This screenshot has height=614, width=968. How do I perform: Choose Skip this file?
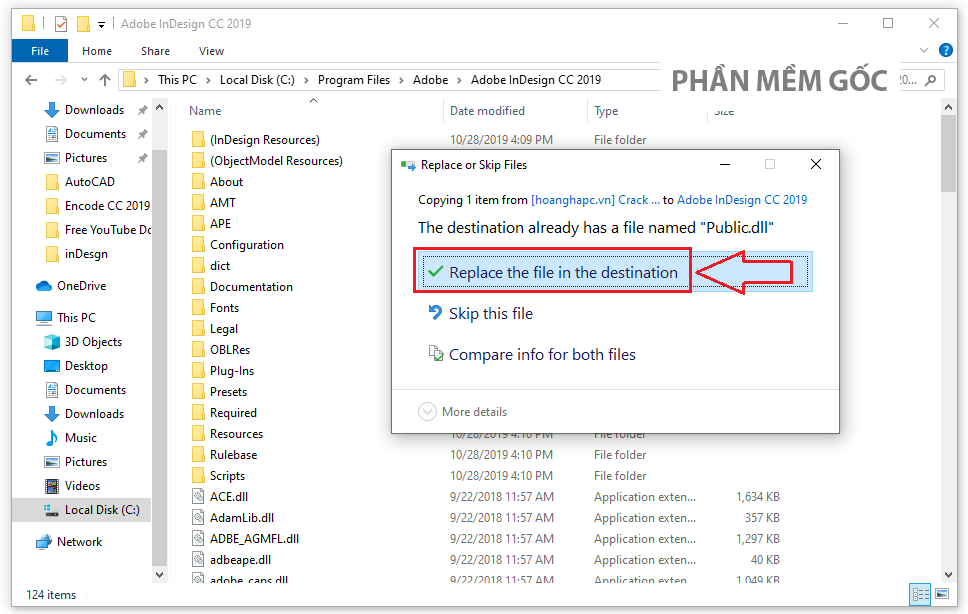tap(490, 314)
